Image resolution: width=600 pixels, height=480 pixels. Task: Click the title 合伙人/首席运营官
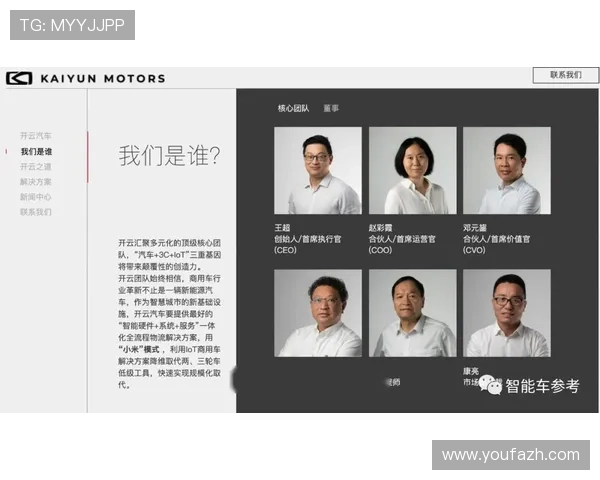click(x=402, y=239)
